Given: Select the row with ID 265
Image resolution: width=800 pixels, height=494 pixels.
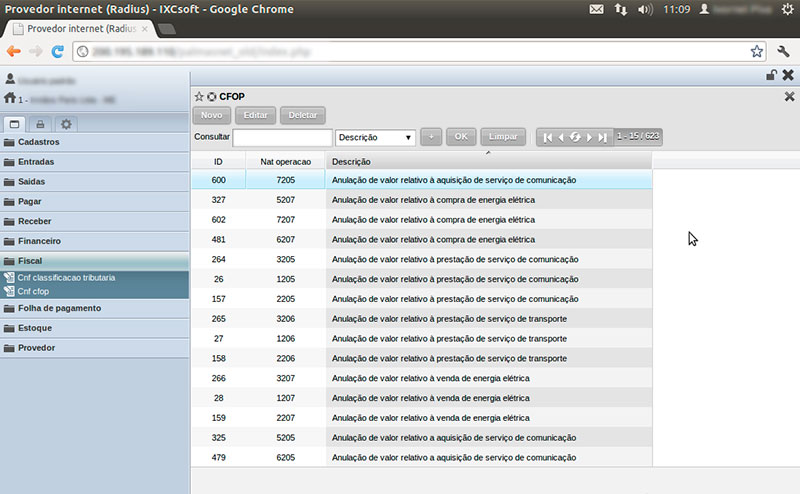Looking at the screenshot, I should coord(422,319).
